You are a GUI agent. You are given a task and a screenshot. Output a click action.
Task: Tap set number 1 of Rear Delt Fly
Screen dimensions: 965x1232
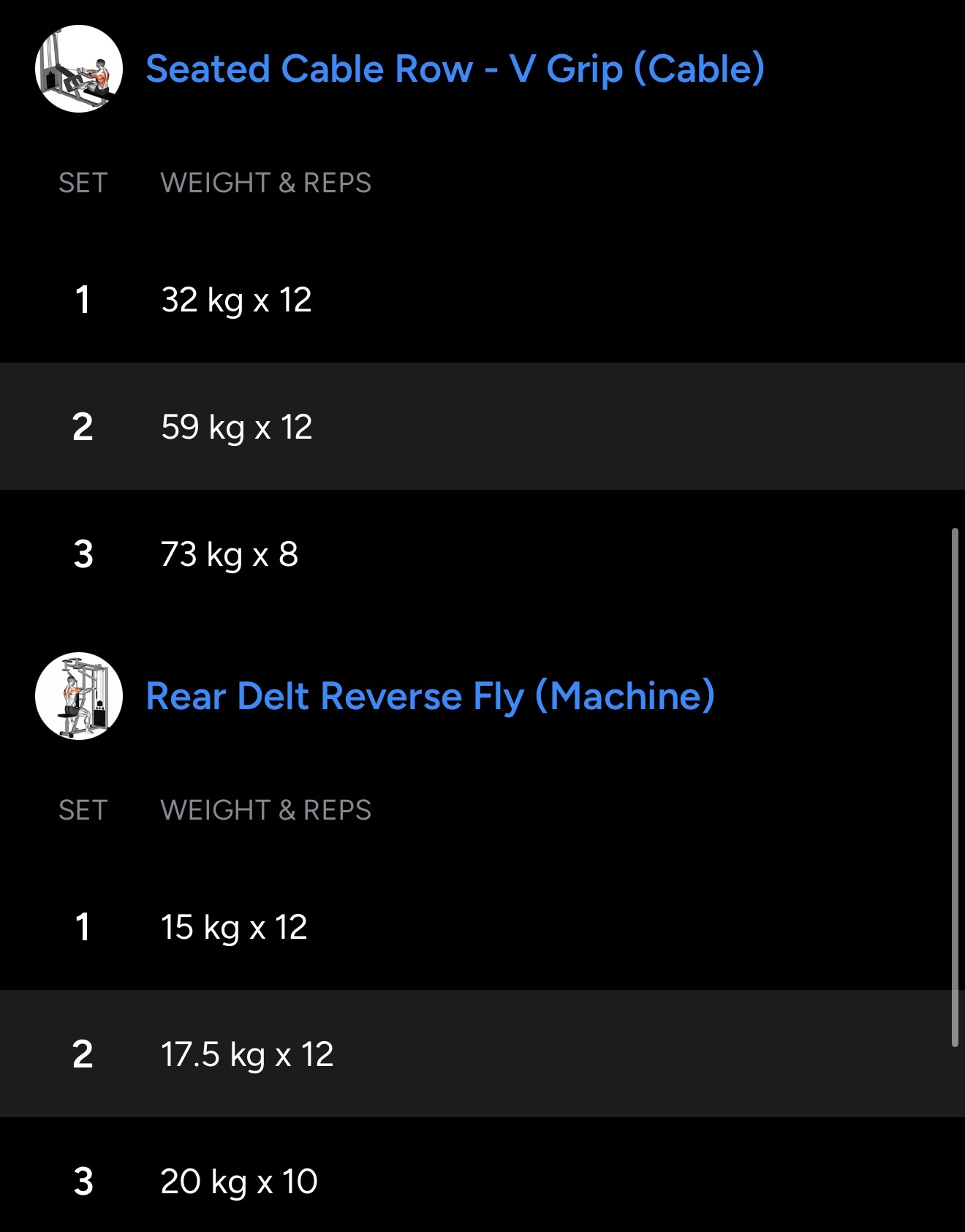(x=83, y=927)
